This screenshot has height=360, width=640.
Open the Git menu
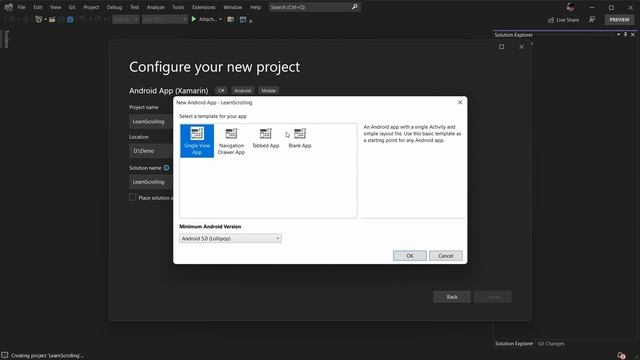click(72, 7)
